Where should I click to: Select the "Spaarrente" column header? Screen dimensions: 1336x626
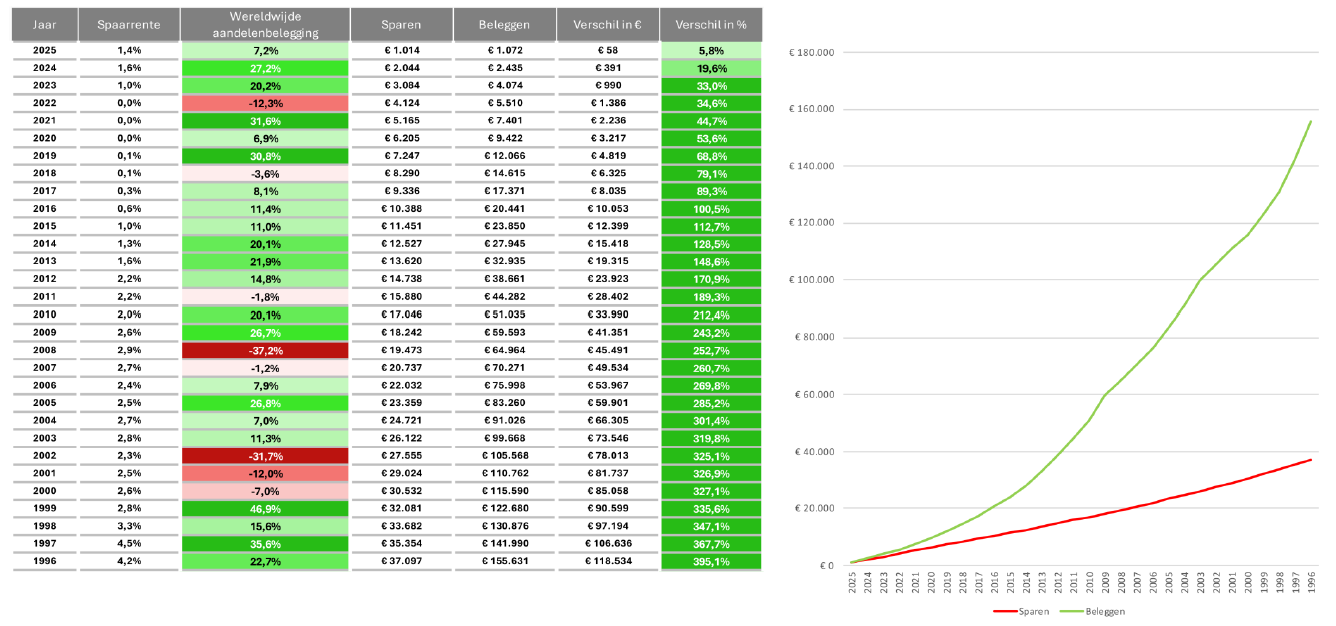pyautogui.click(x=129, y=24)
